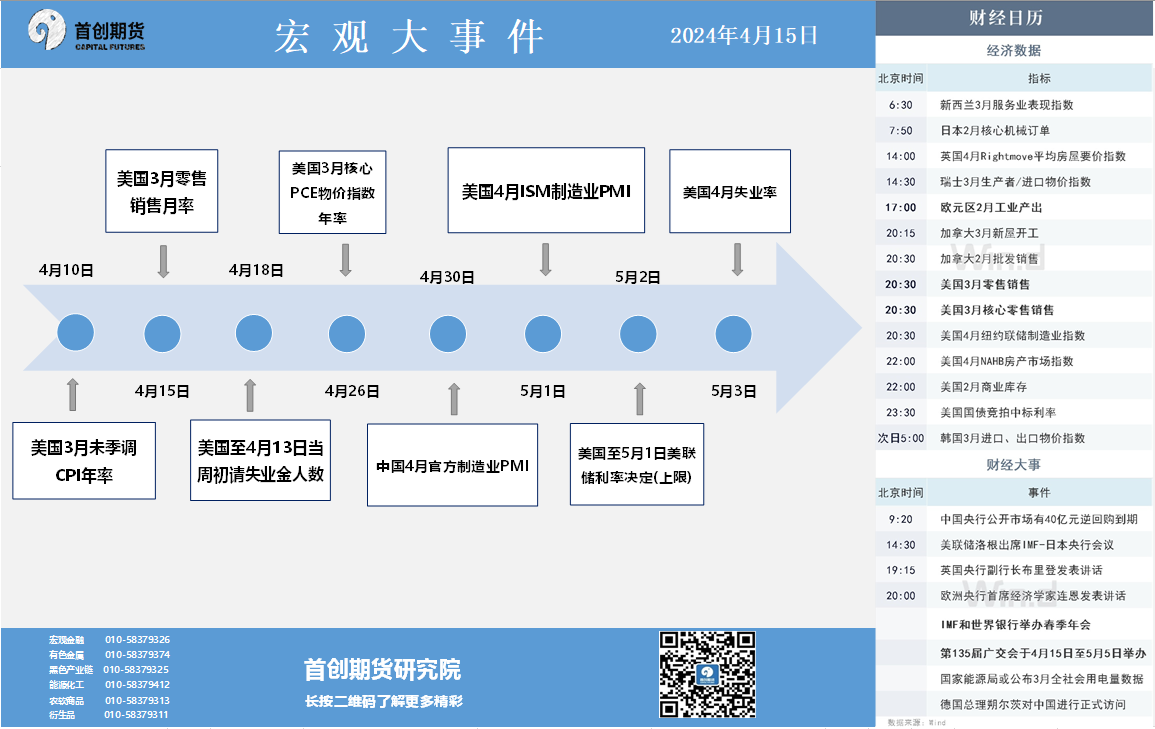
Task: Select the timeline dot for 5月2日
Action: point(638,334)
